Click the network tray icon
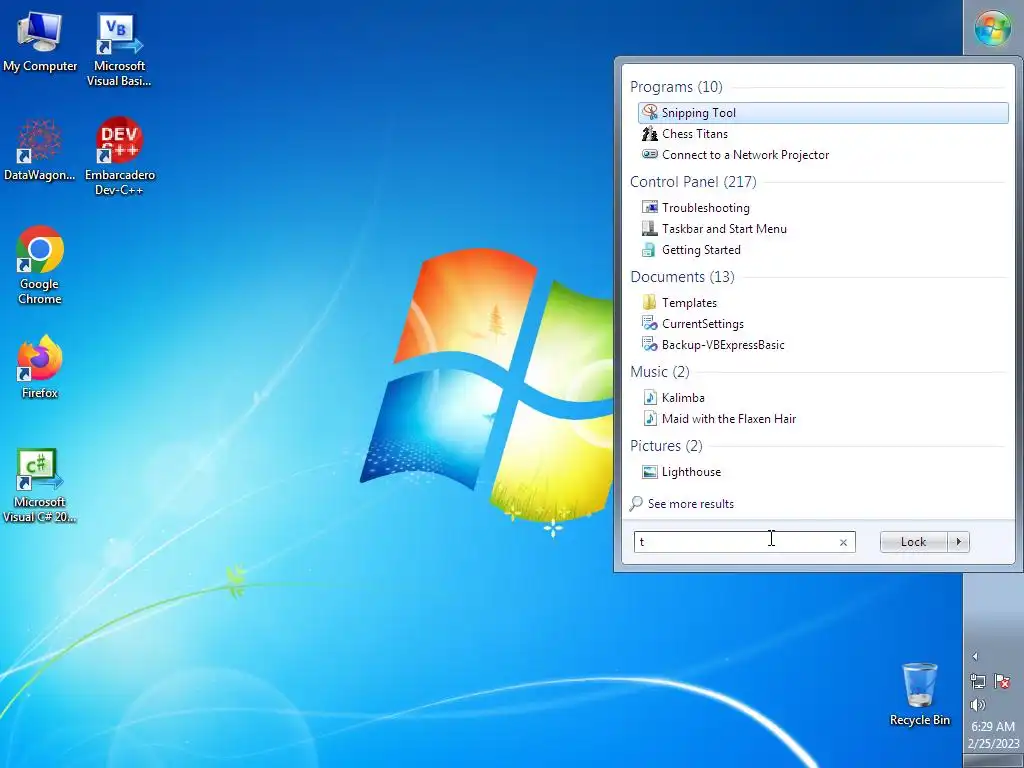This screenshot has height=768, width=1024. (x=978, y=681)
